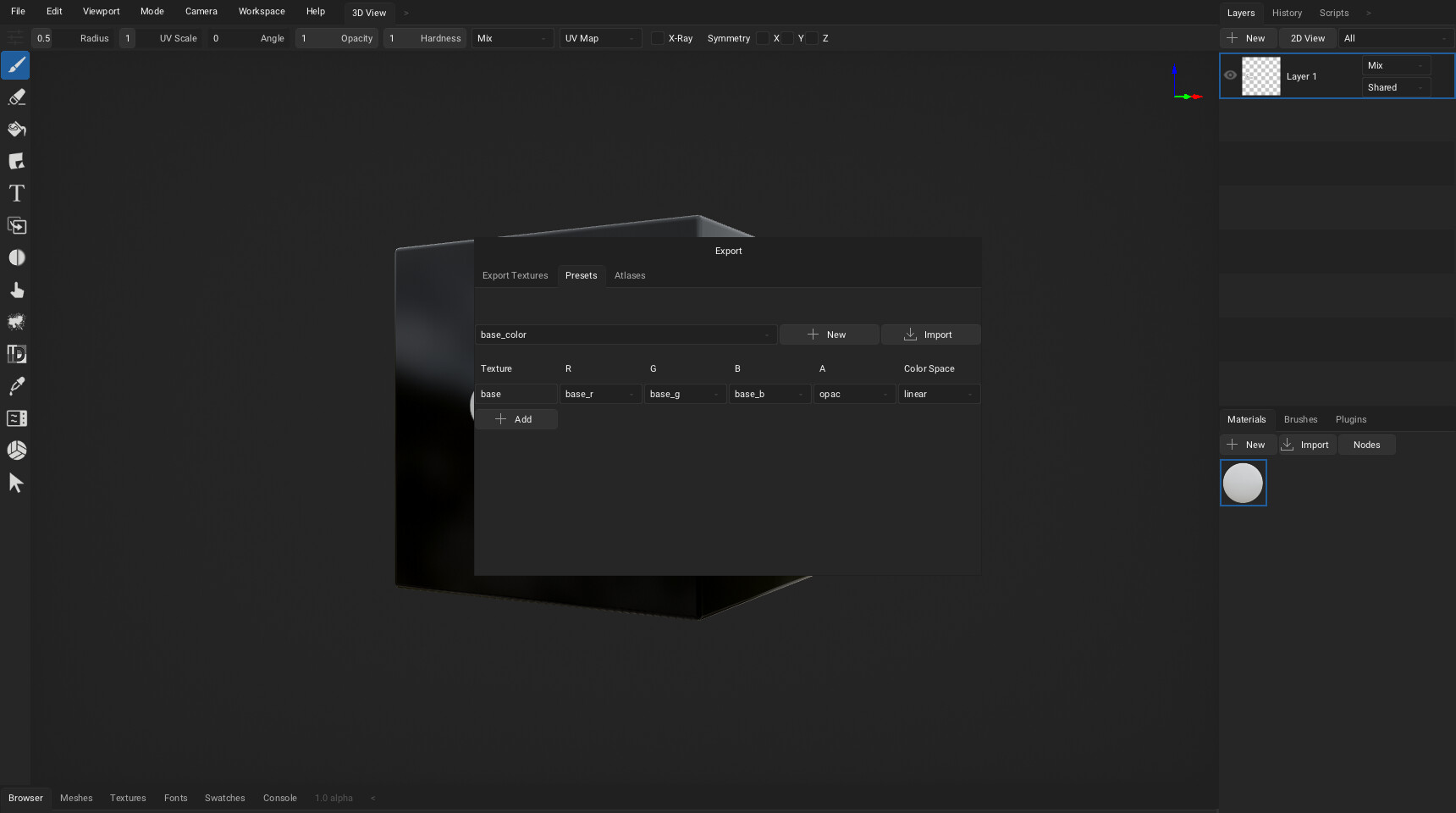
Task: Hide Layer 1 with the eye icon
Action: click(x=1230, y=75)
